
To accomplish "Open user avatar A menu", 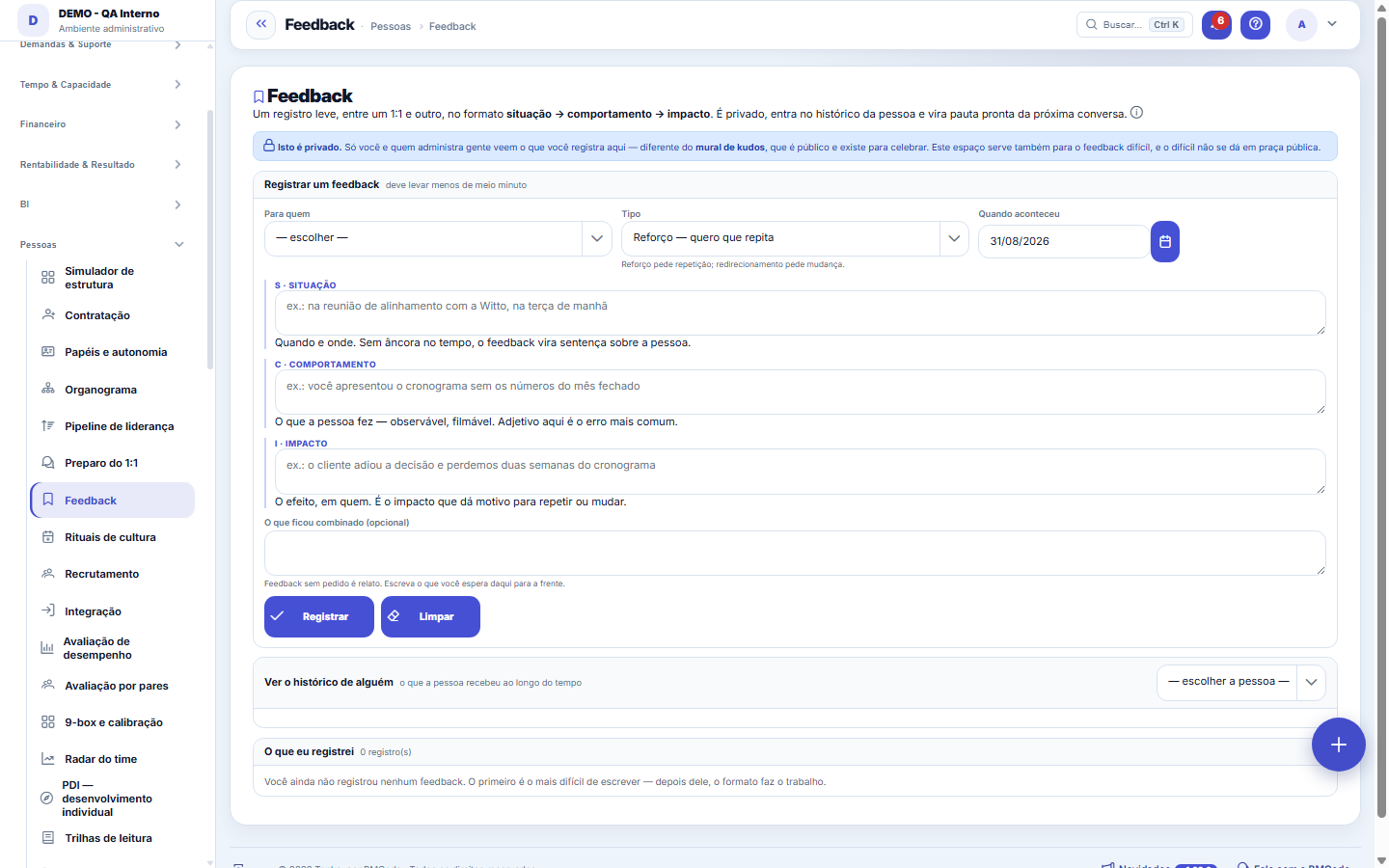I will [x=1301, y=25].
